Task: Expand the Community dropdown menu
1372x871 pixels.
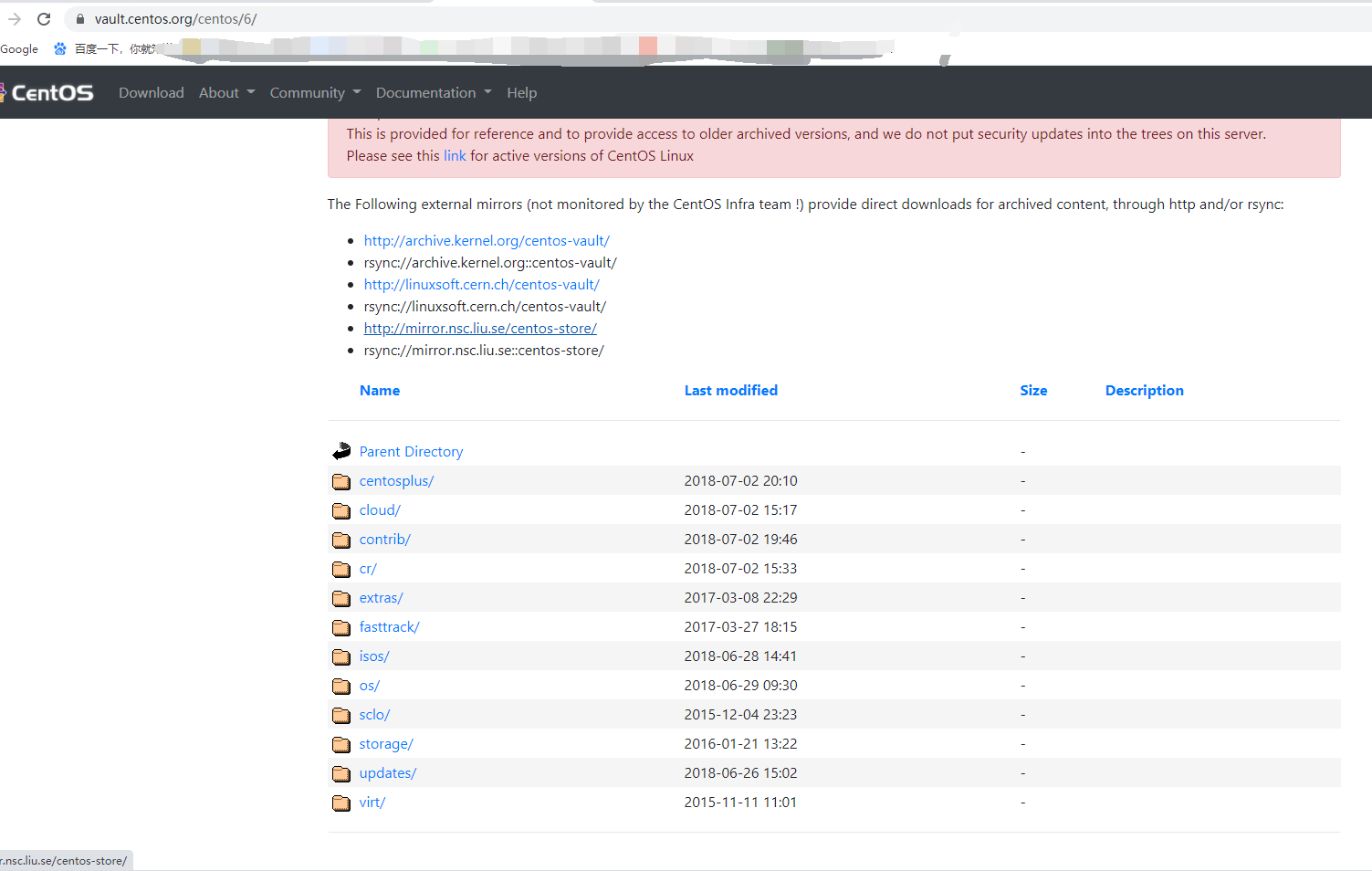Action: click(x=316, y=92)
